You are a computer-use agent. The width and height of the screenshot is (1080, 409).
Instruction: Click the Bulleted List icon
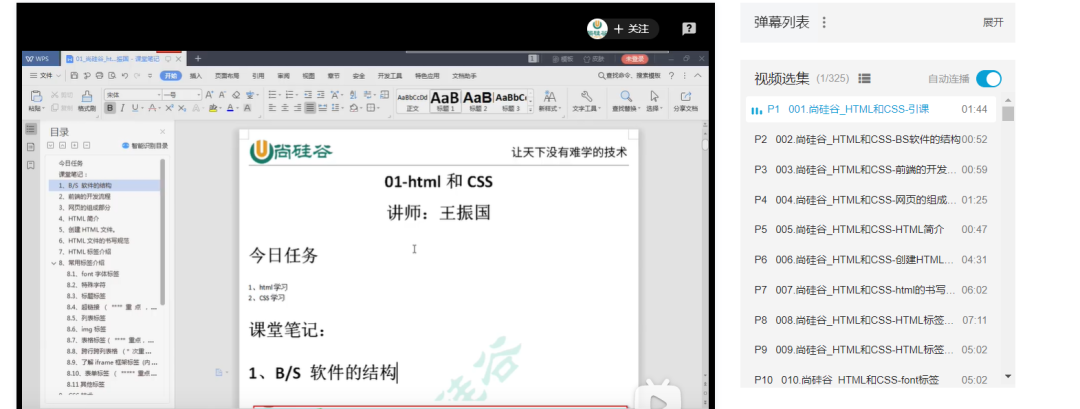[272, 95]
